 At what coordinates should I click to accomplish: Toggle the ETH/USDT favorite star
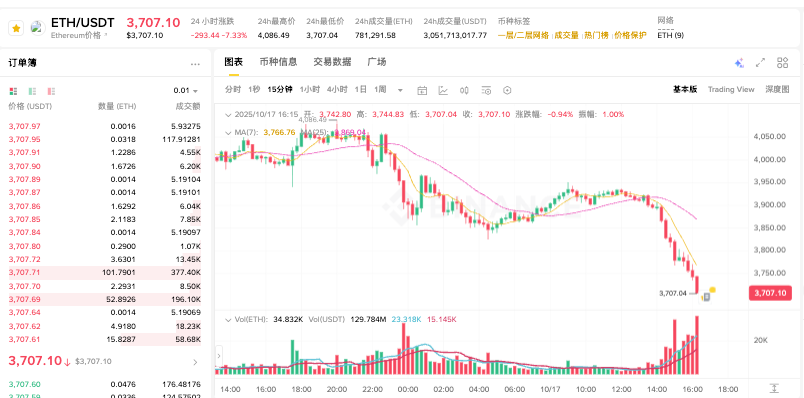pos(16,28)
